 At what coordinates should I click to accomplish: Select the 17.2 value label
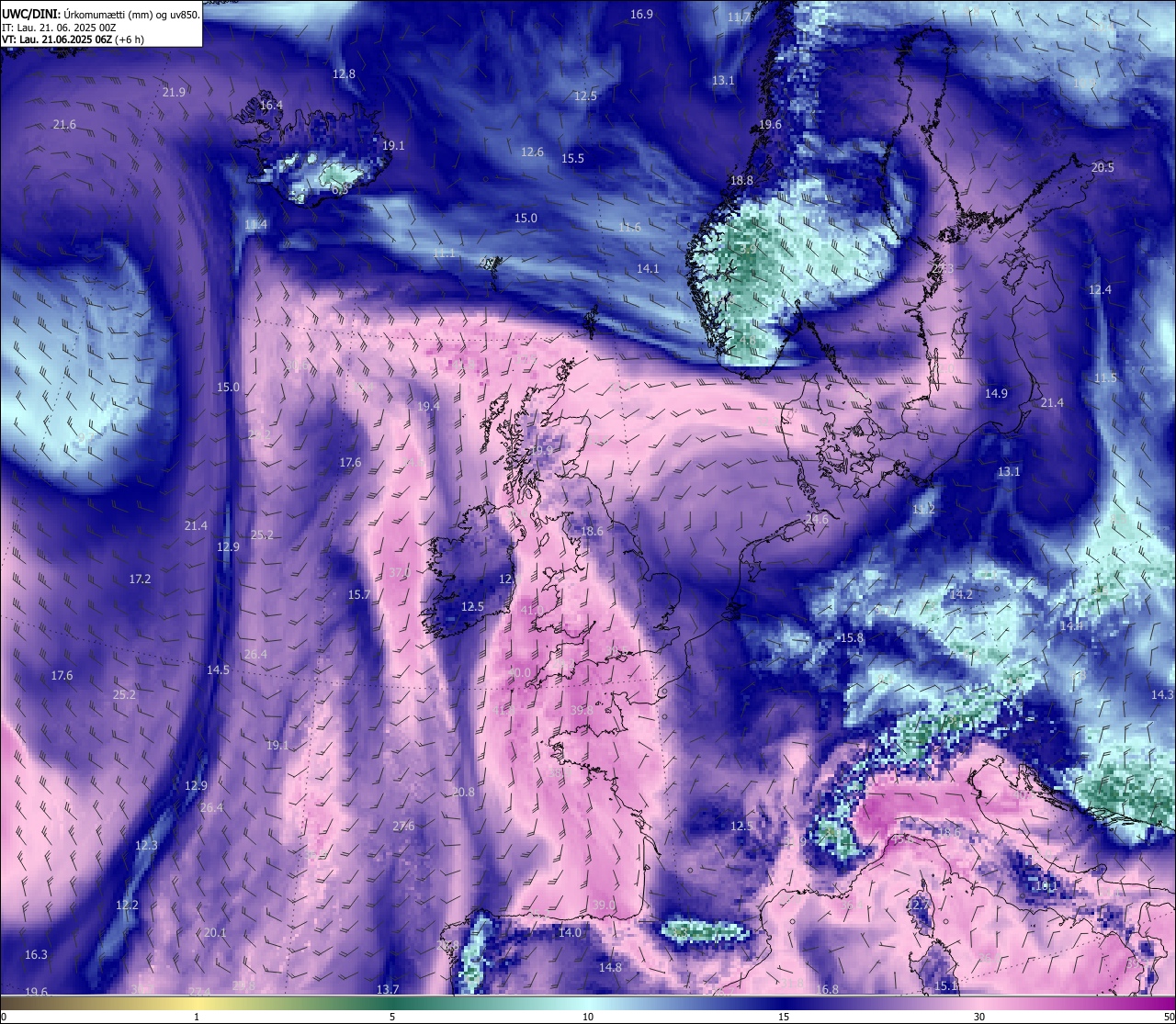click(x=140, y=580)
